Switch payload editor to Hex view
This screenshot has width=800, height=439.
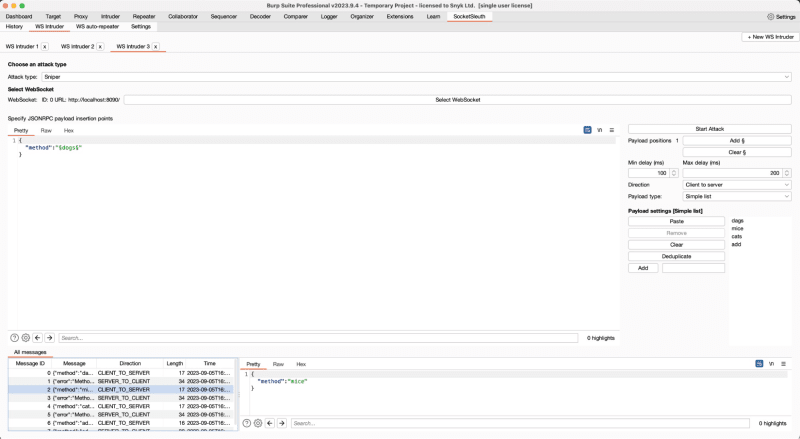coord(68,131)
